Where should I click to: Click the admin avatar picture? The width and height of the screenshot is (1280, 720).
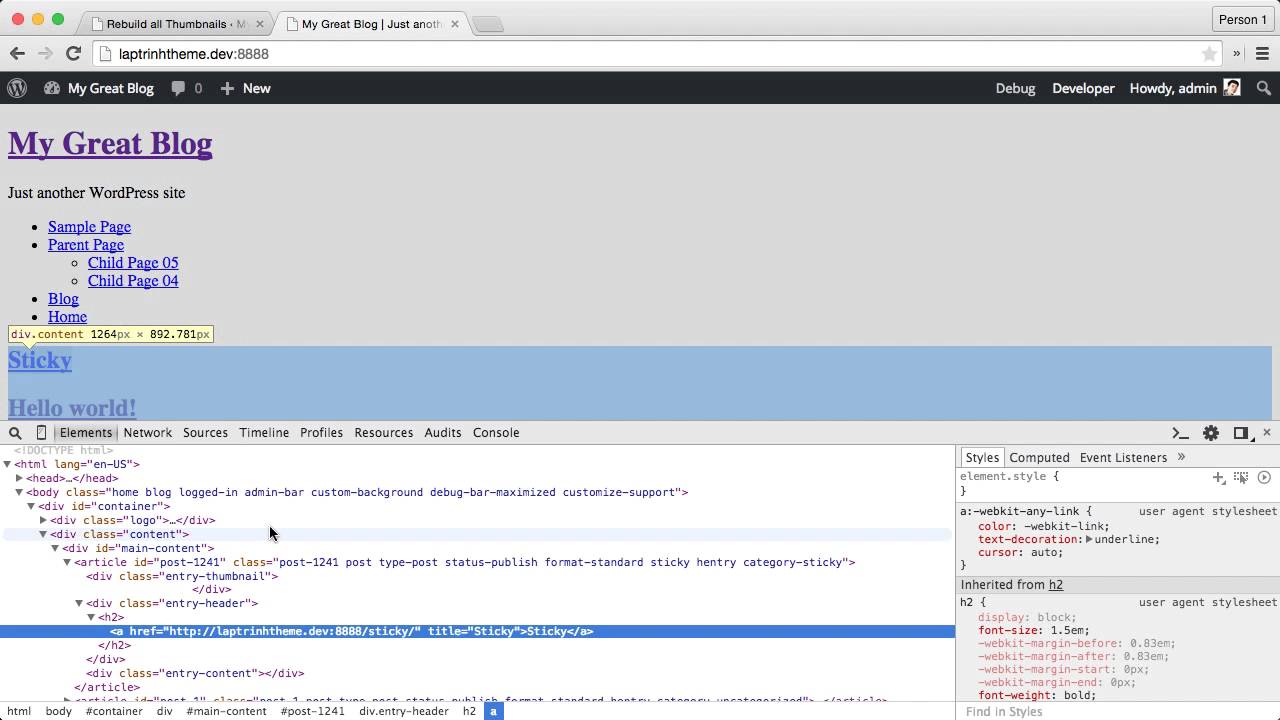[1232, 88]
